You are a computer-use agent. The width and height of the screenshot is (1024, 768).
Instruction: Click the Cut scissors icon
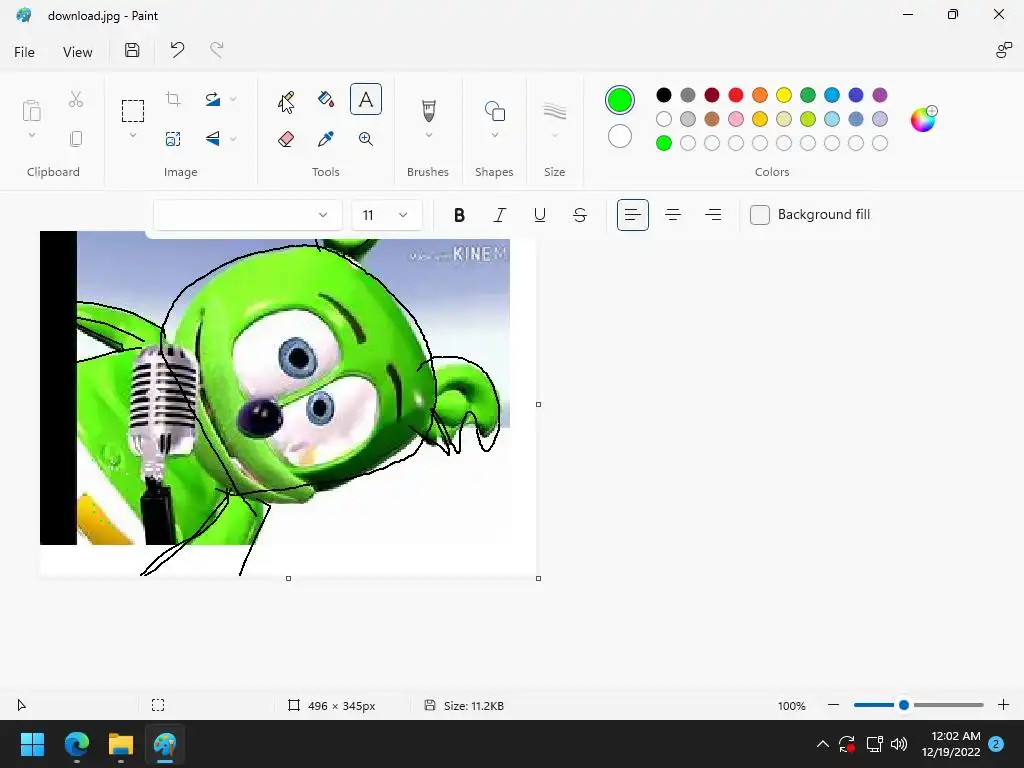tap(76, 99)
